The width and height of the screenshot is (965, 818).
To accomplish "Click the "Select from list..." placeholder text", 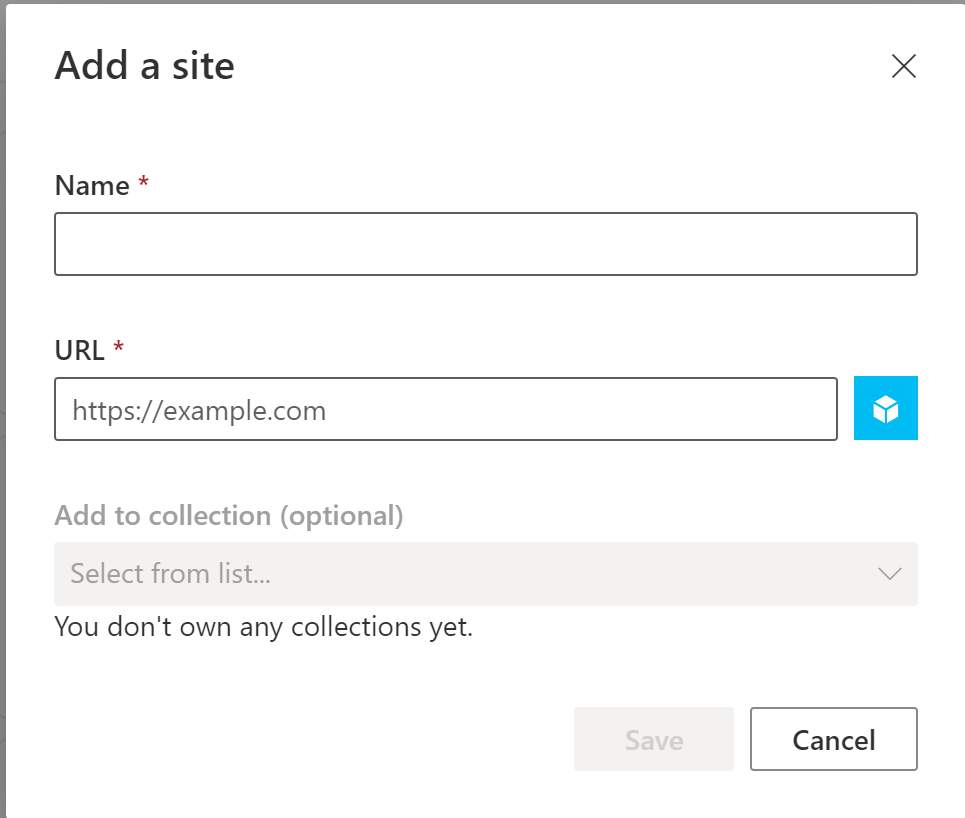I will tap(171, 574).
